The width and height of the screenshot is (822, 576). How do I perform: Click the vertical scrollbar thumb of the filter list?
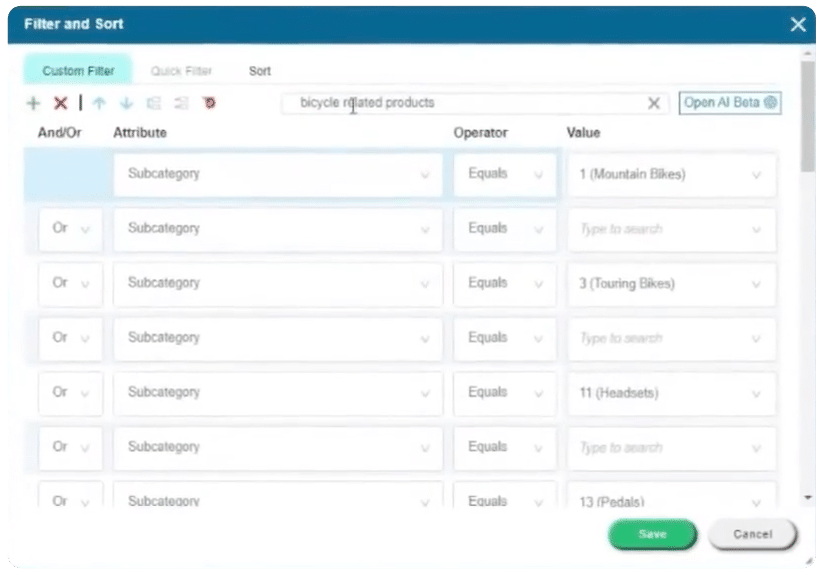tap(808, 116)
